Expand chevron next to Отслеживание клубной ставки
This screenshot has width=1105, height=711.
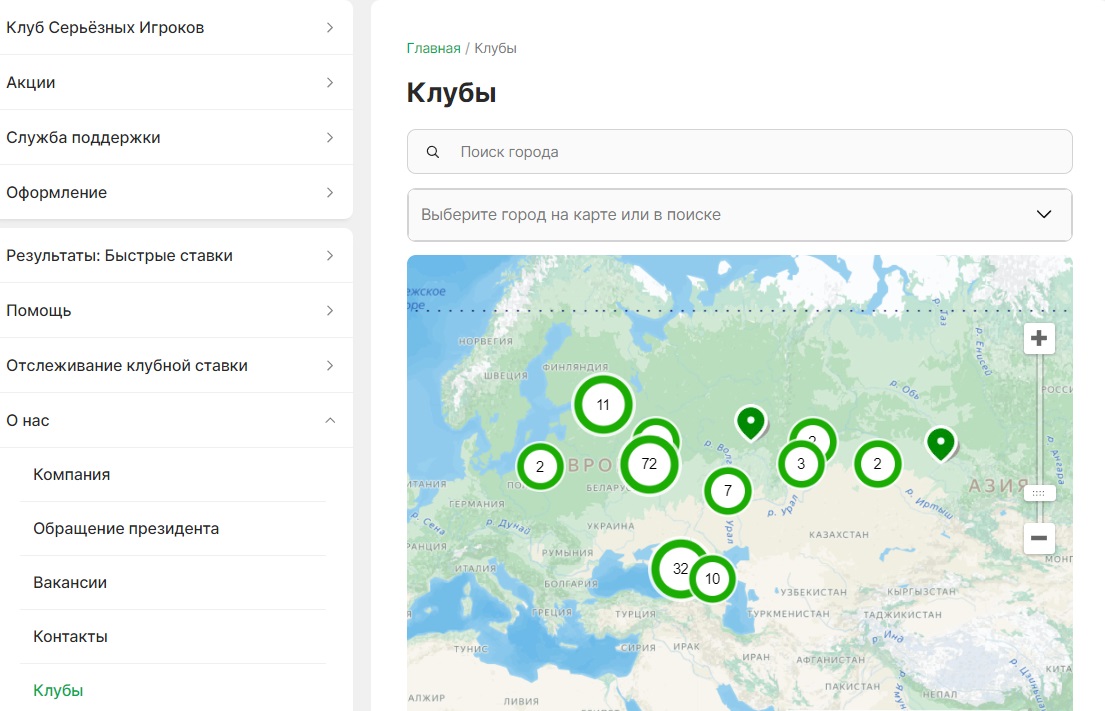coord(330,366)
